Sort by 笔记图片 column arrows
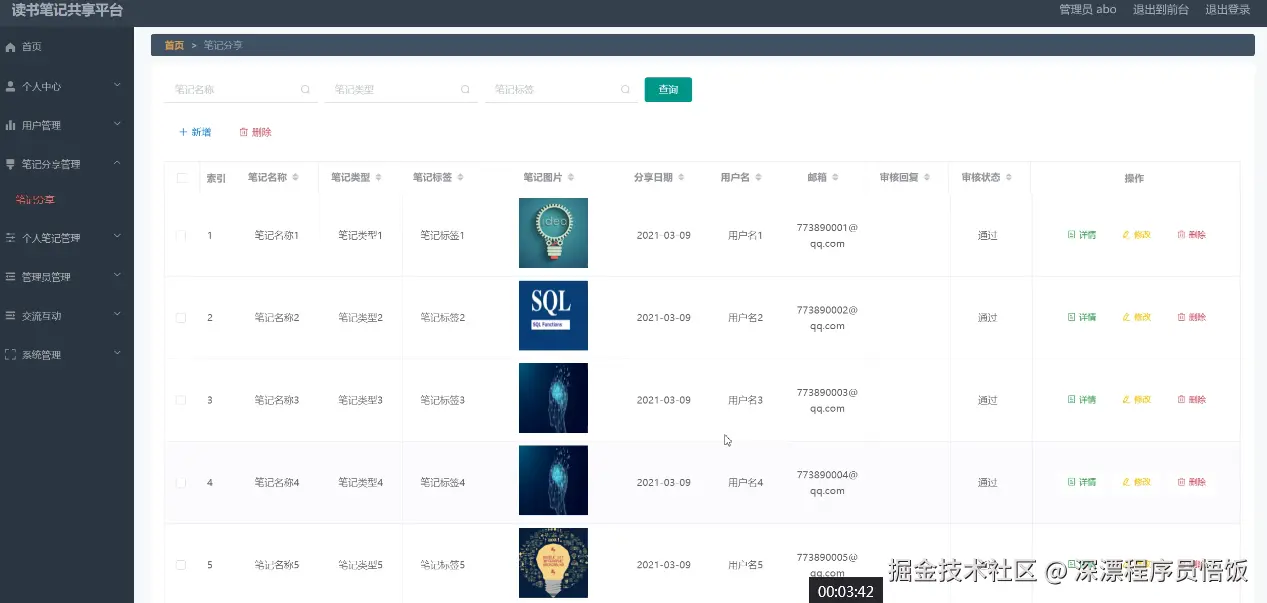1267x603 pixels. point(571,177)
